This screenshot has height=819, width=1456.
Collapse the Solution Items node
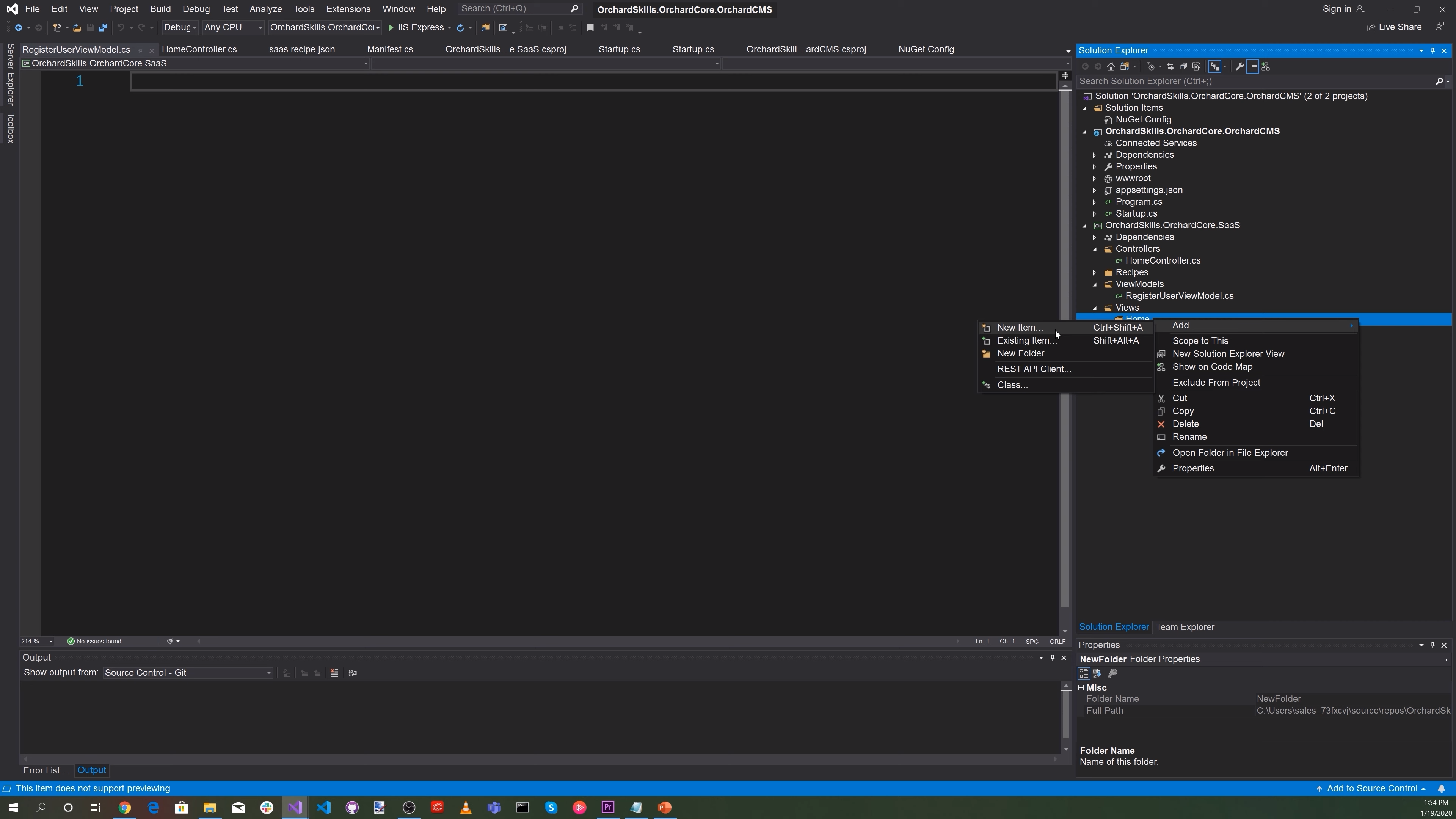(1084, 108)
